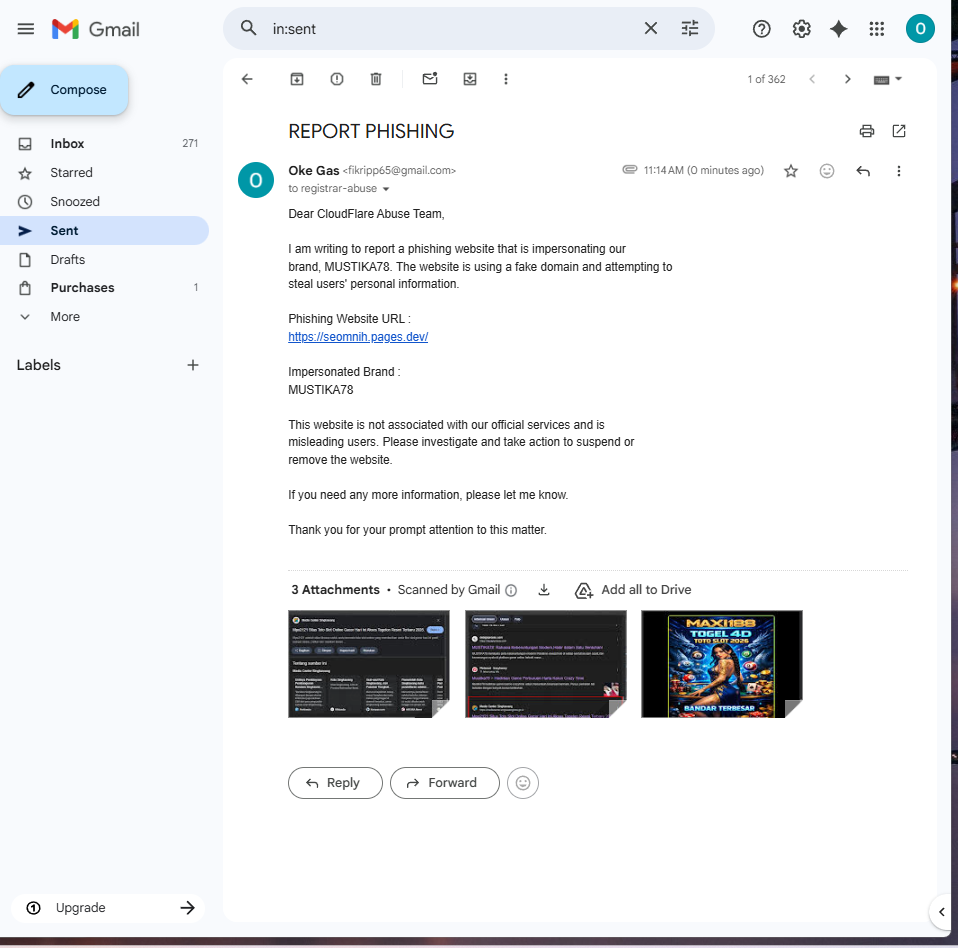Click the REPORT PHISHING subject heading
Screen dimensions: 958x948
point(371,131)
